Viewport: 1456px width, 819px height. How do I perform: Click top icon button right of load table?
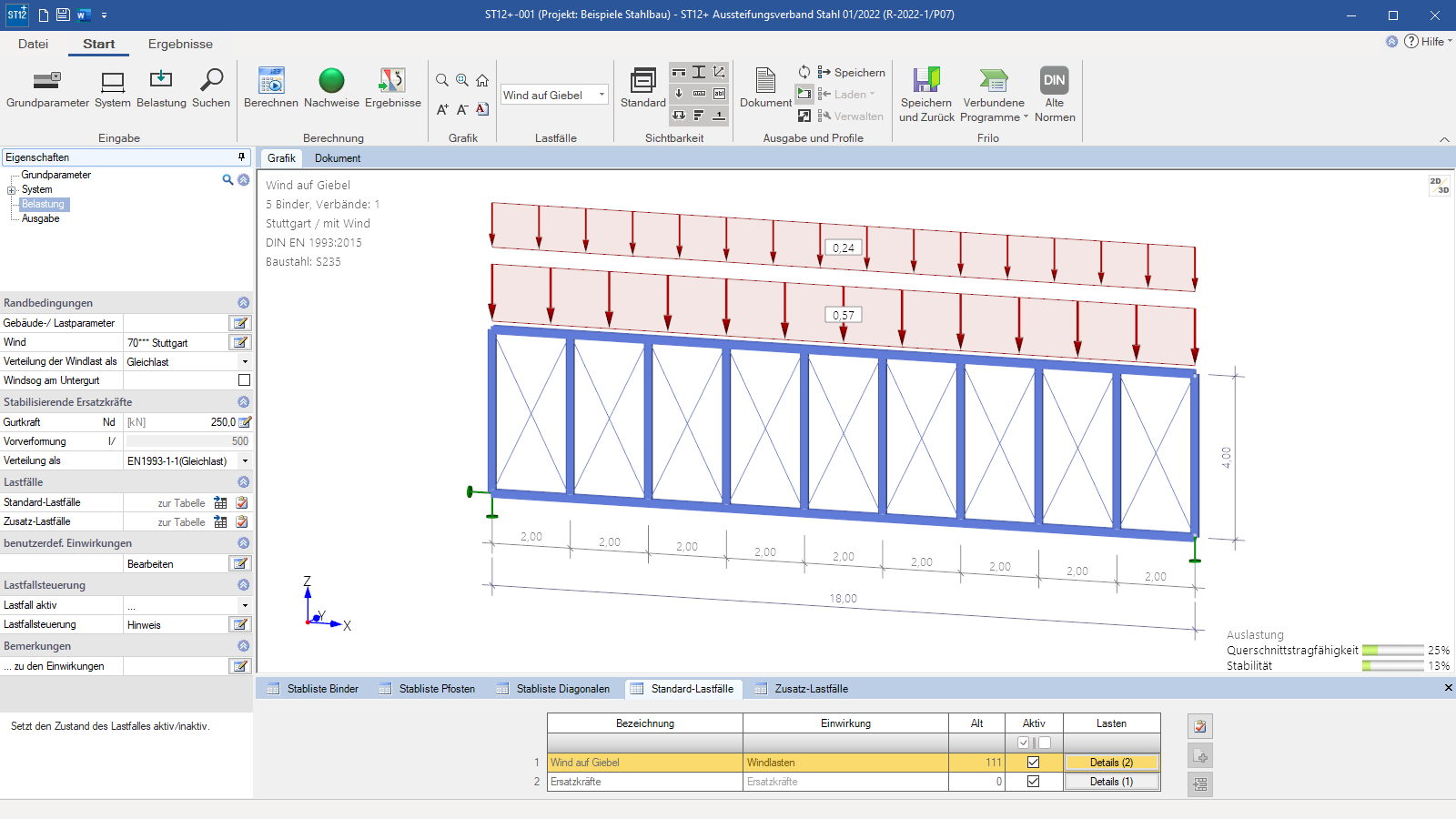pyautogui.click(x=1200, y=726)
